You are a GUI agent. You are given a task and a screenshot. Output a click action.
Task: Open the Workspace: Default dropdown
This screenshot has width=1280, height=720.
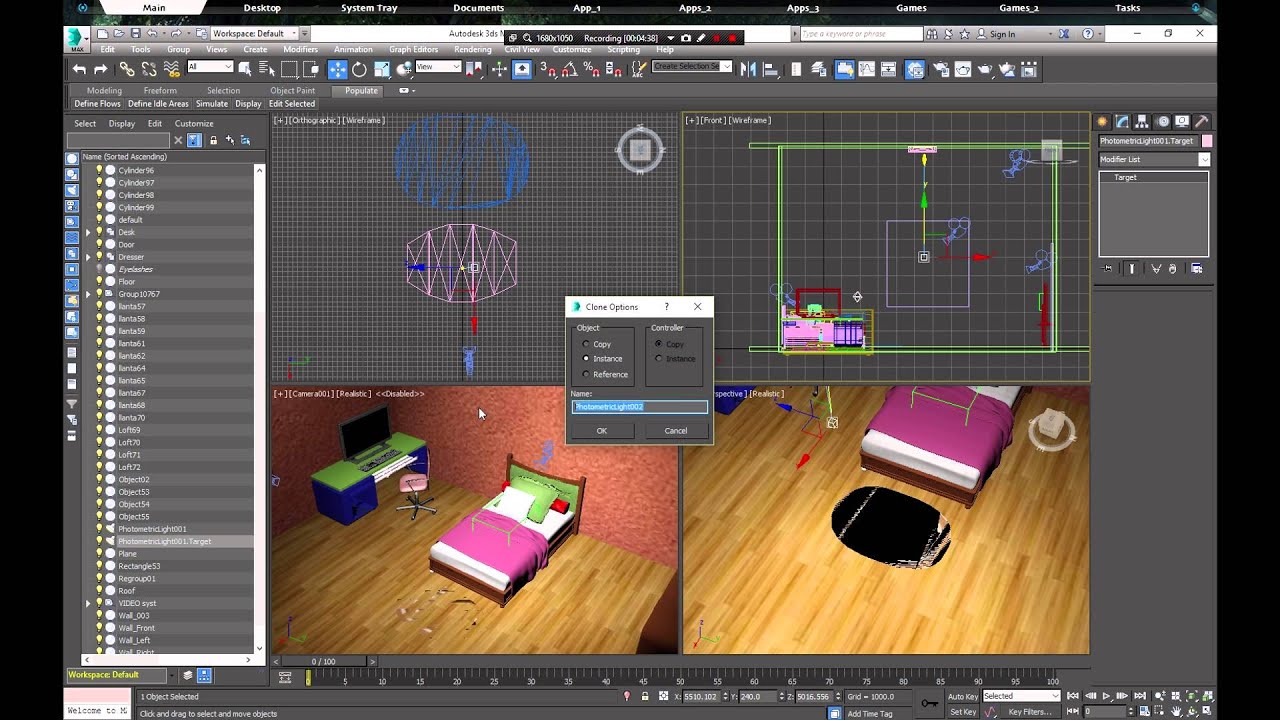click(254, 33)
